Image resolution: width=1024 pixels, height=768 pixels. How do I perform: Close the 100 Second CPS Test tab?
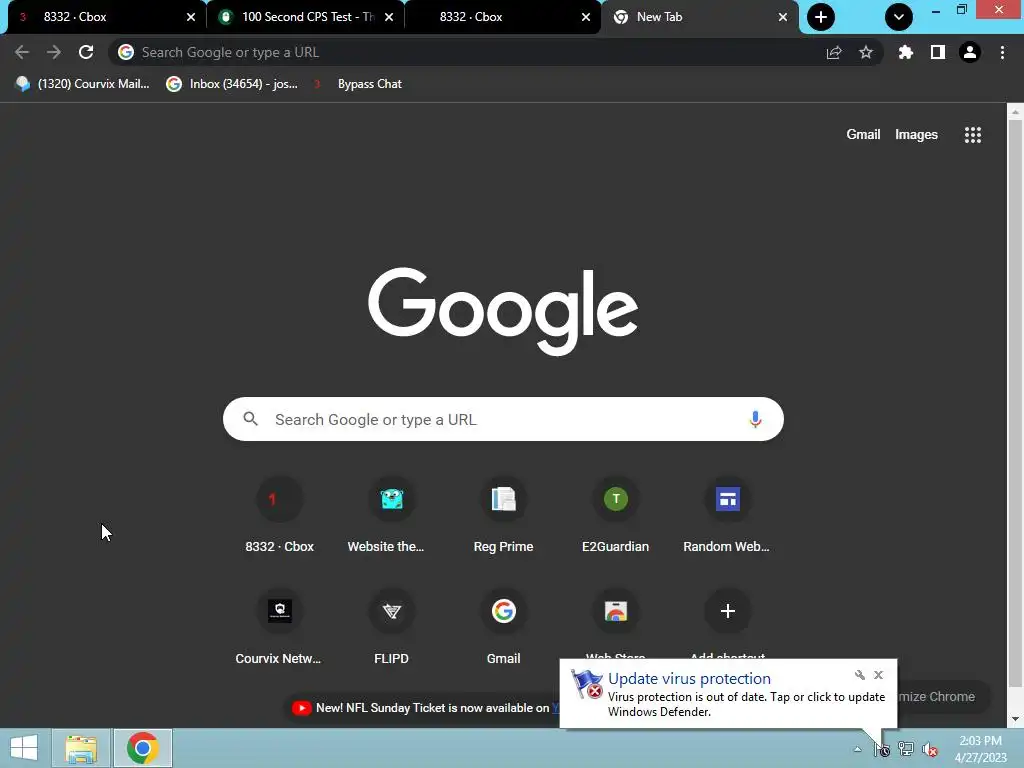click(x=389, y=17)
